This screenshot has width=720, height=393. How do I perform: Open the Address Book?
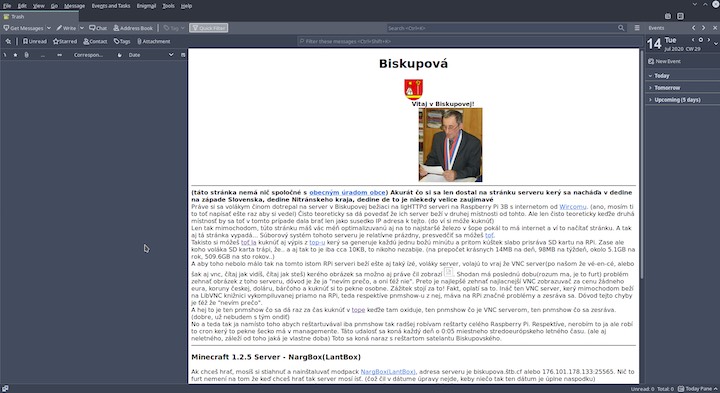coord(133,28)
